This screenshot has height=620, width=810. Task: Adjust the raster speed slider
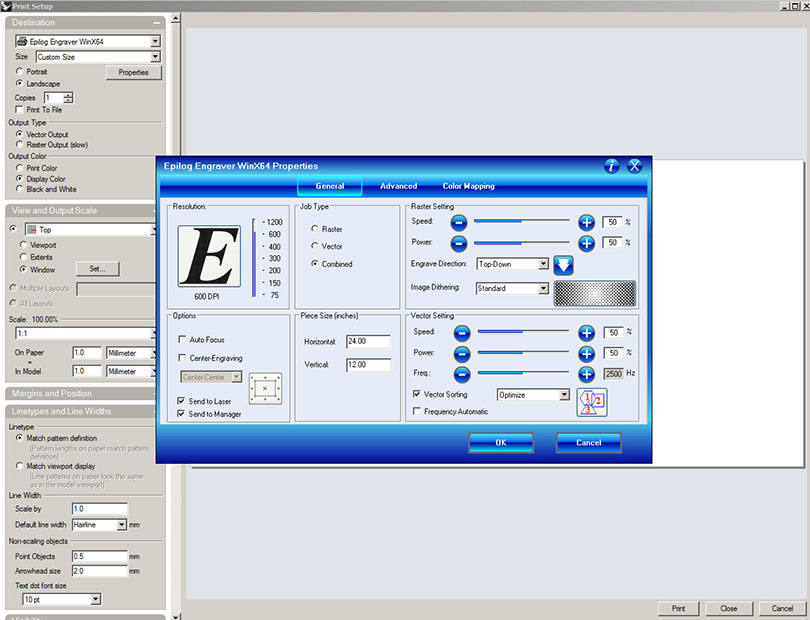click(x=522, y=221)
